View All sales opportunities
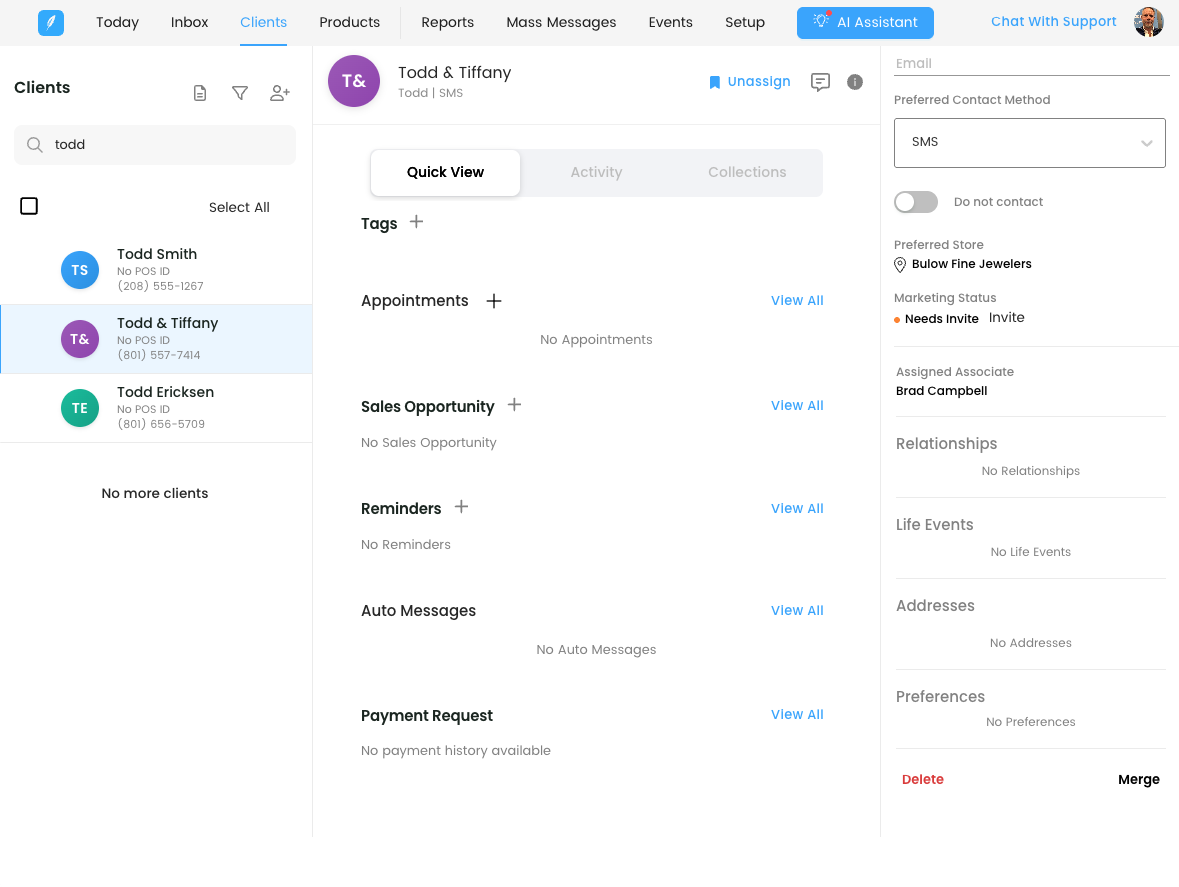 797,406
